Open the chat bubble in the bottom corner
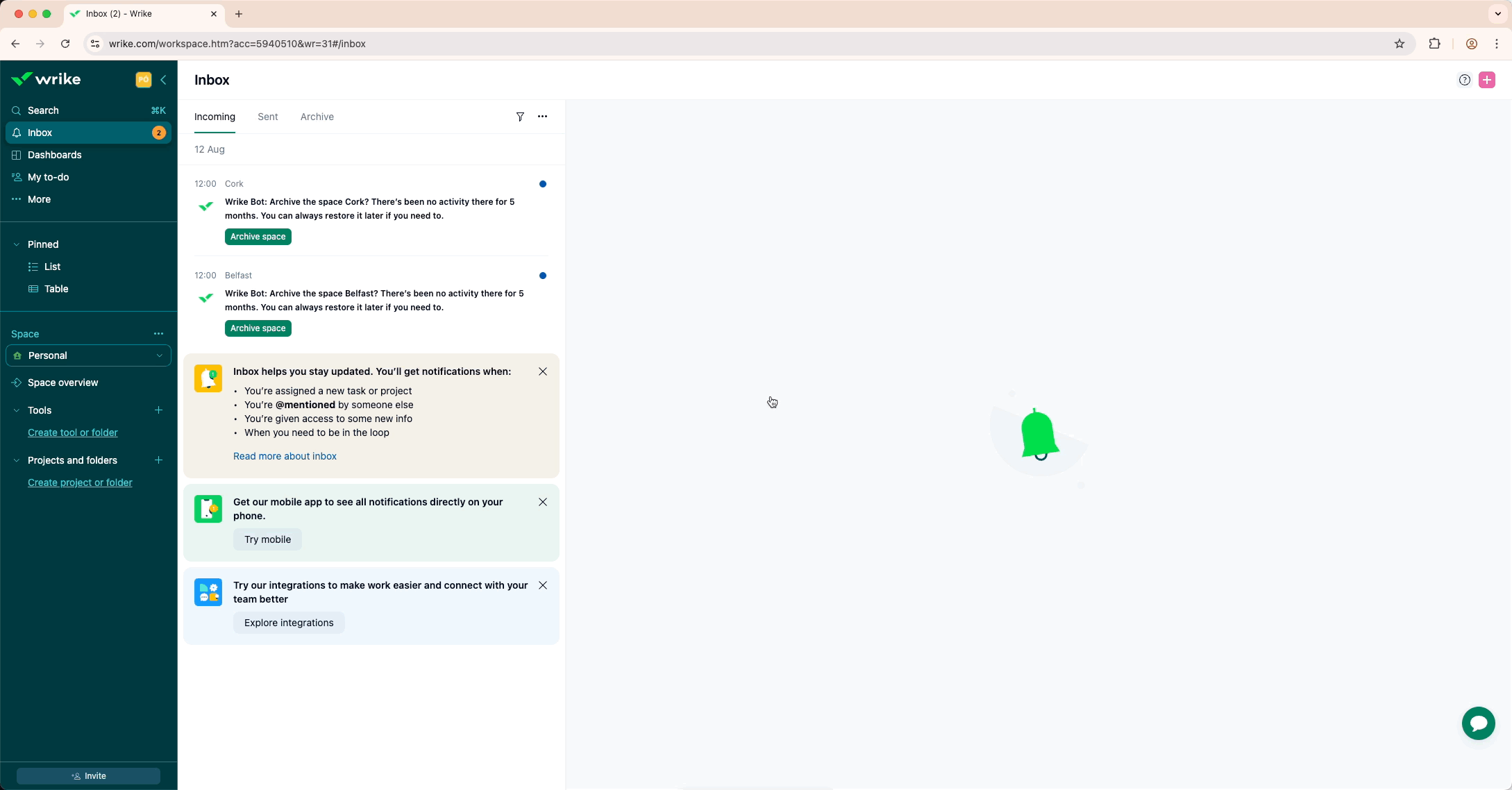This screenshot has height=790, width=1512. (1478, 723)
